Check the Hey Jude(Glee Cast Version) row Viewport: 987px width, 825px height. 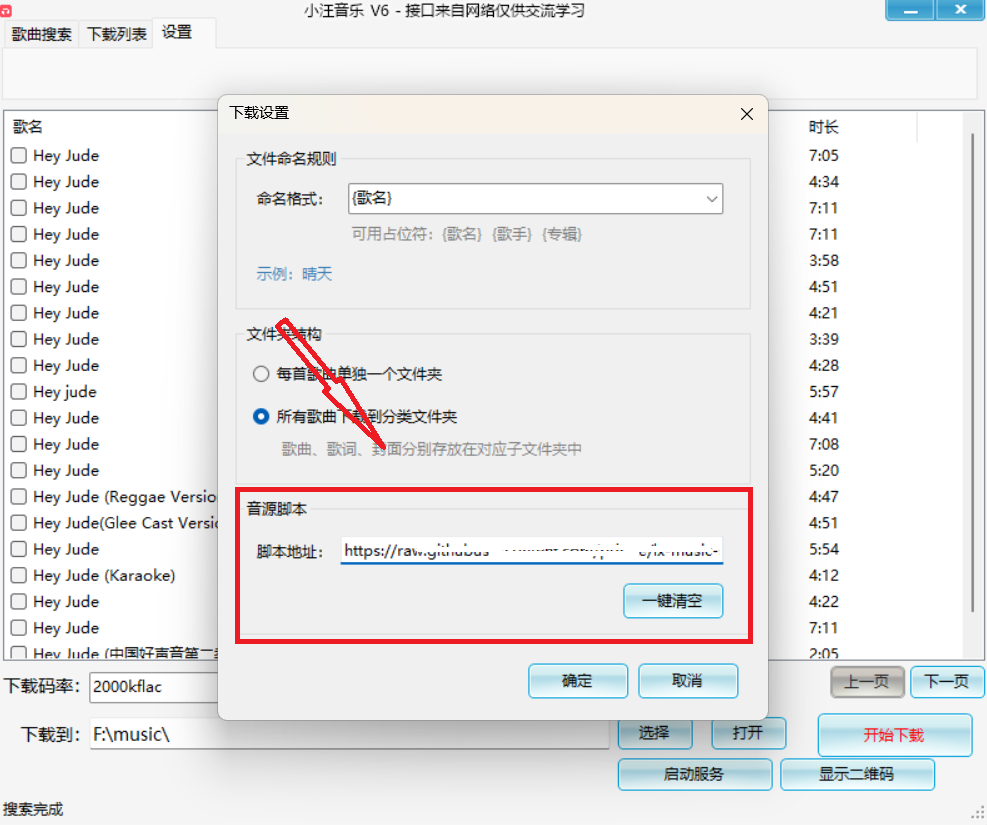[19, 523]
